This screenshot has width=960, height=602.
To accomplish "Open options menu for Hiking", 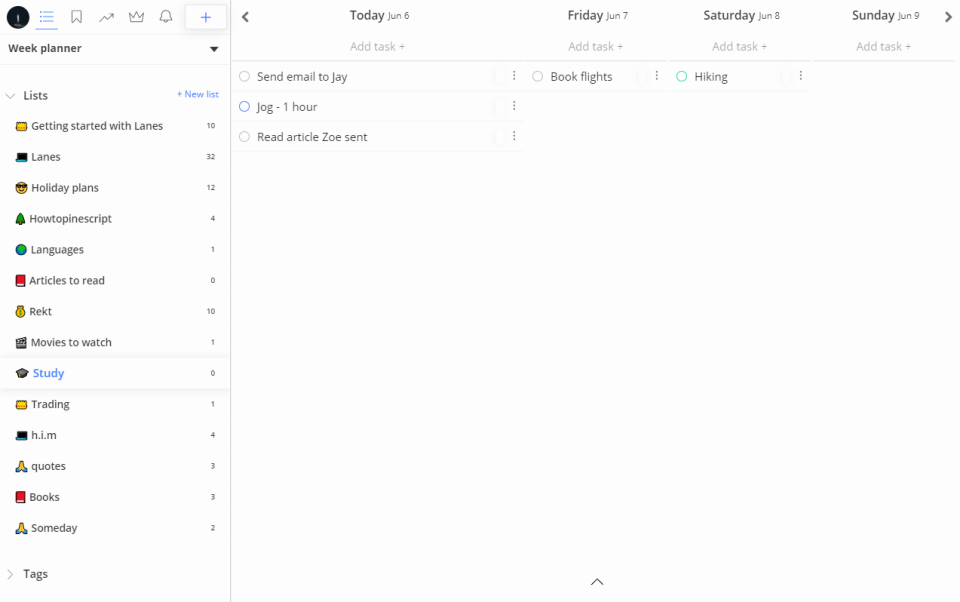I will pyautogui.click(x=801, y=75).
